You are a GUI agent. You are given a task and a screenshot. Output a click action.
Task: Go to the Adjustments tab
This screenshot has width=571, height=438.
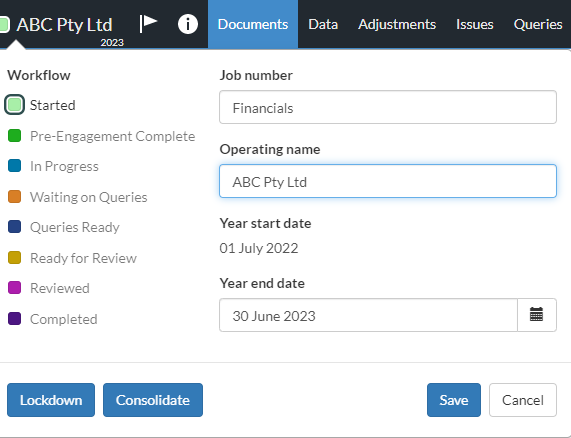[x=397, y=24]
